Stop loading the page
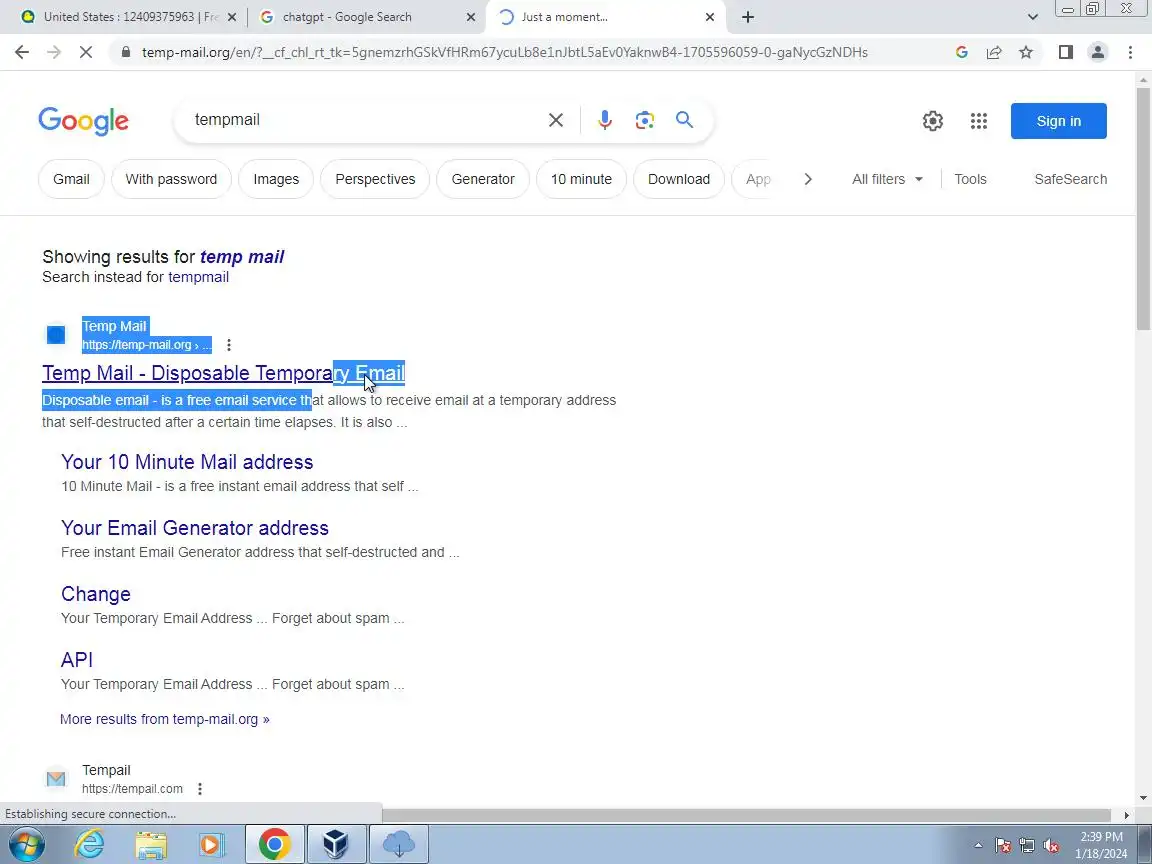This screenshot has height=864, width=1152. point(86,52)
